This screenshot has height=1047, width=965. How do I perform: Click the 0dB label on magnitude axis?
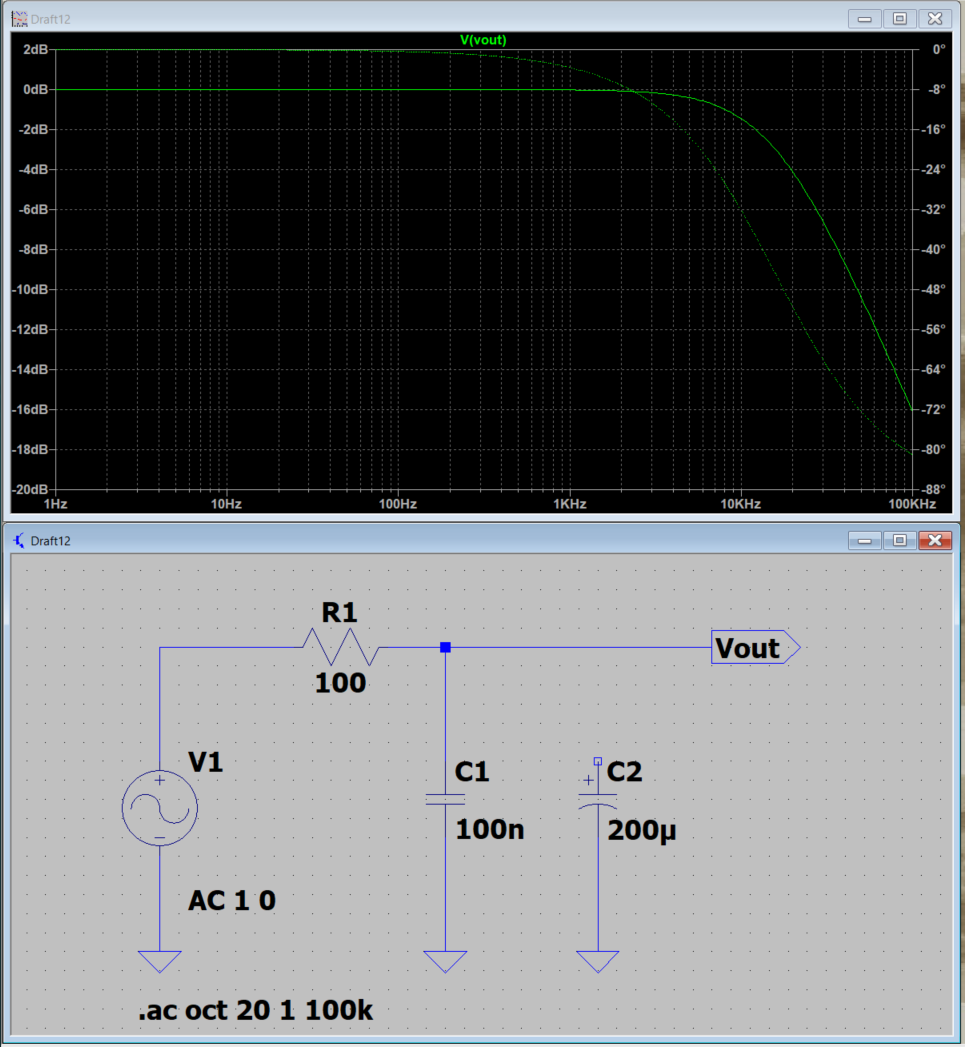tap(35, 89)
